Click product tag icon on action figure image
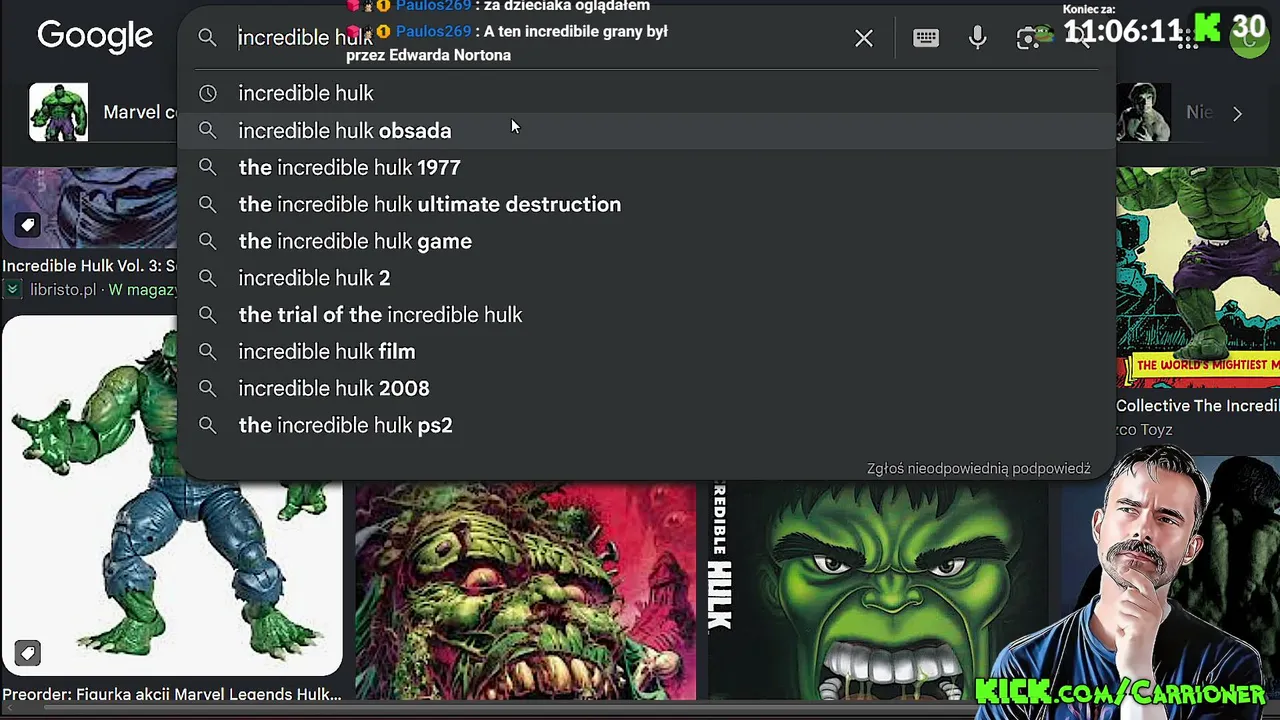This screenshot has width=1280, height=720. point(27,654)
